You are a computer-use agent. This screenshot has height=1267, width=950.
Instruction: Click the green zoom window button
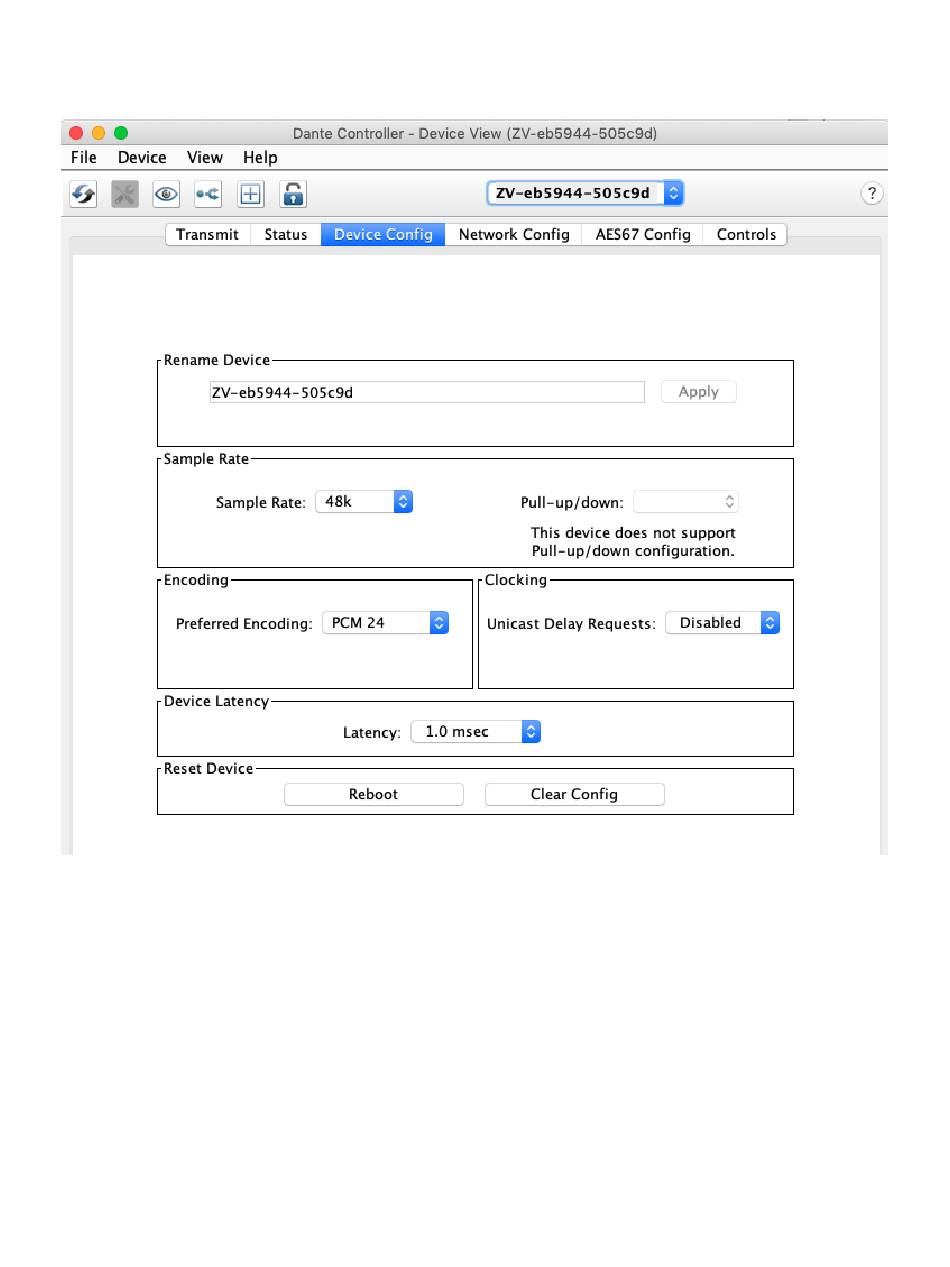click(121, 133)
